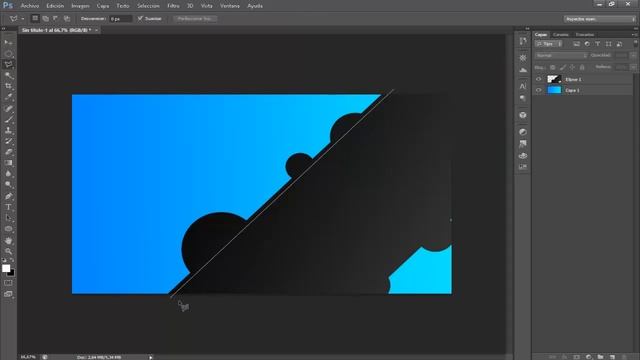This screenshot has width=640, height=360.
Task: Click the zoom percentage field in status bar
Action: pos(28,357)
